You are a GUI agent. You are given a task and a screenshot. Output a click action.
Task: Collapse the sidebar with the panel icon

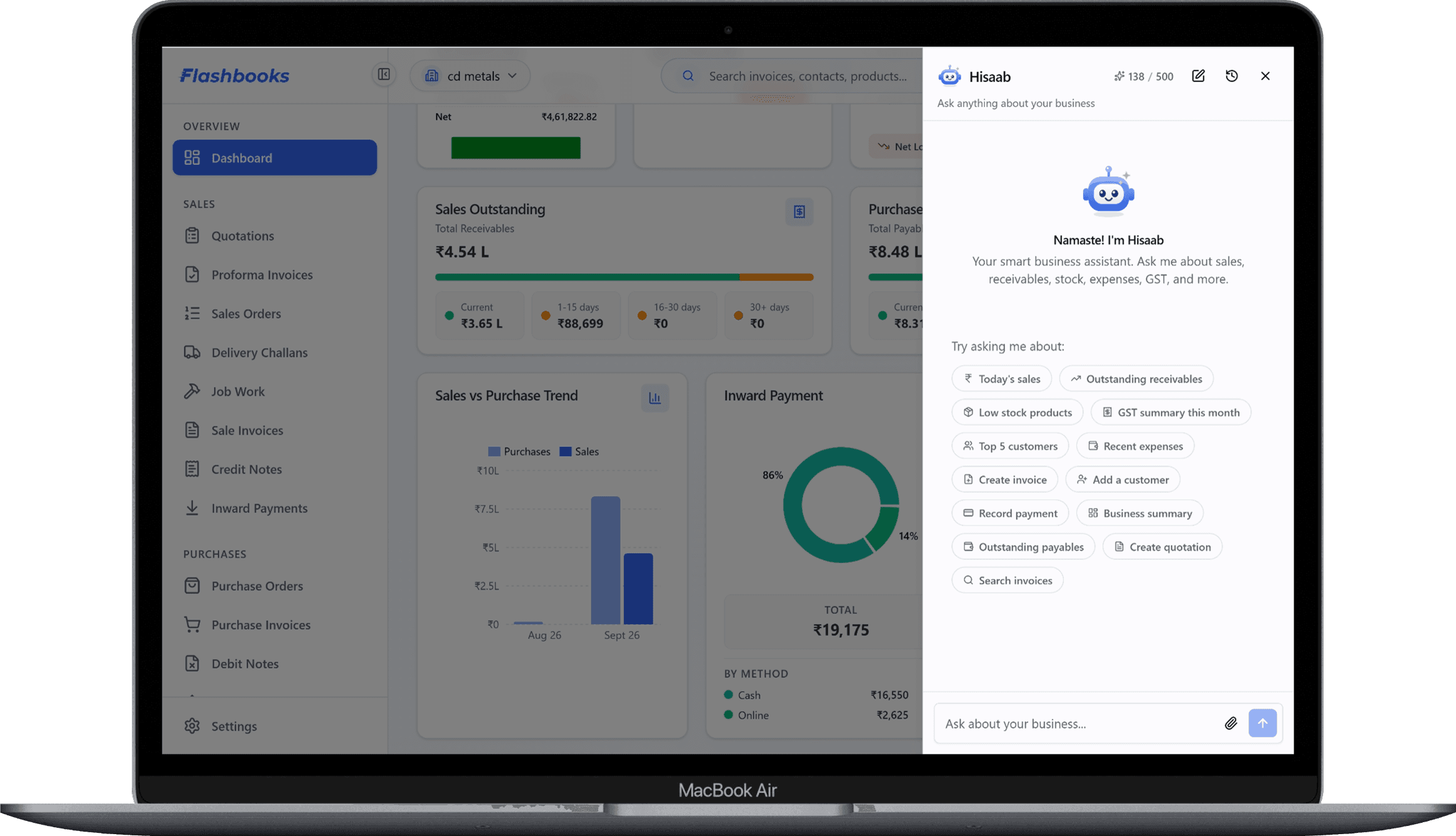384,75
